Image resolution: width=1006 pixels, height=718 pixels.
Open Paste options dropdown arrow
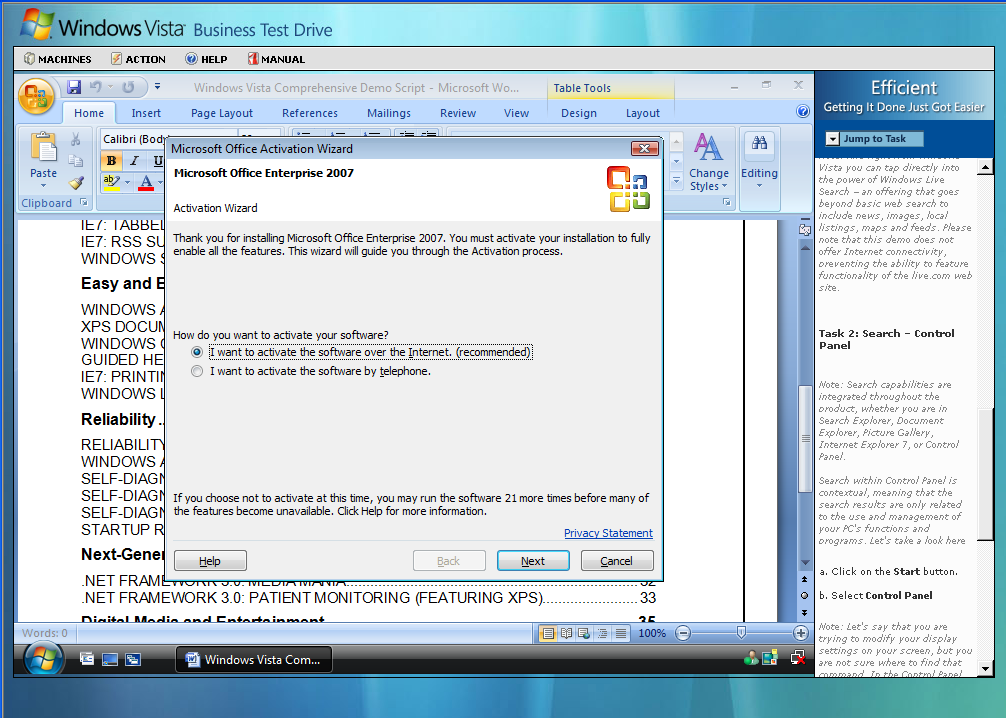tap(44, 186)
